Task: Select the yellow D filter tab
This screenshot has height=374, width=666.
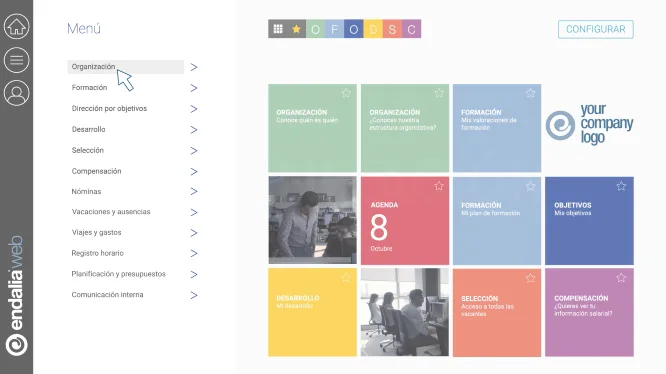Action: point(373,29)
